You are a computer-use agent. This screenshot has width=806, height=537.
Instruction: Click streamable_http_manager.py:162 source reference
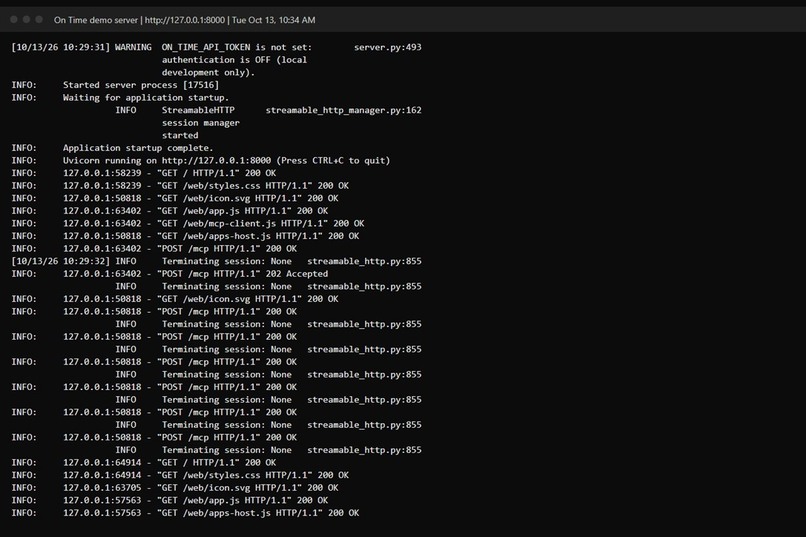(x=343, y=110)
